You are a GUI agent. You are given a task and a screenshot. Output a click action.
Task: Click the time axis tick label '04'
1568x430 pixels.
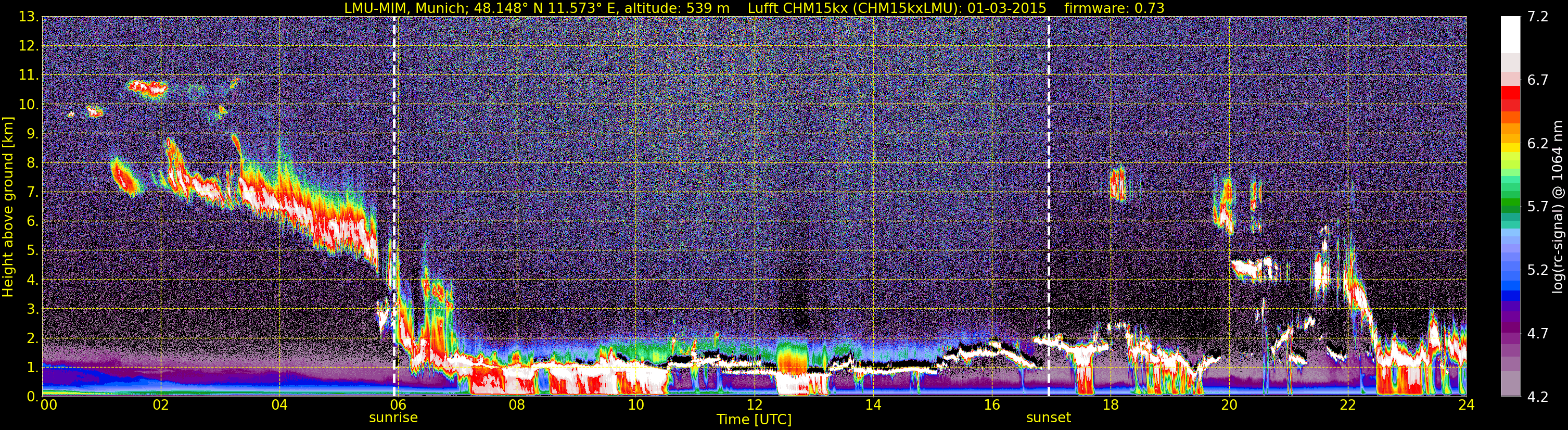coord(279,405)
